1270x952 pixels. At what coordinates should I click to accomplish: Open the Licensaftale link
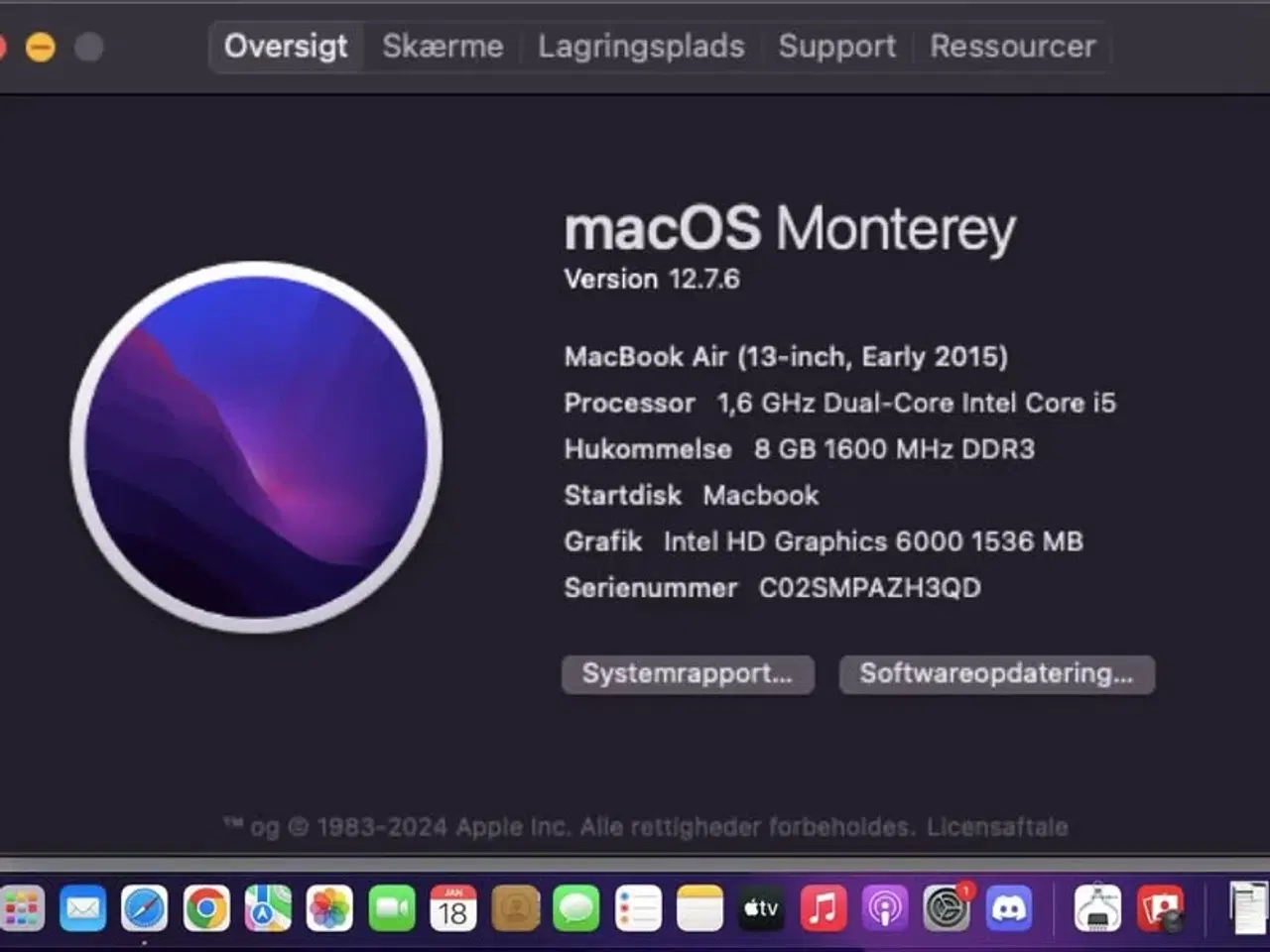995,825
